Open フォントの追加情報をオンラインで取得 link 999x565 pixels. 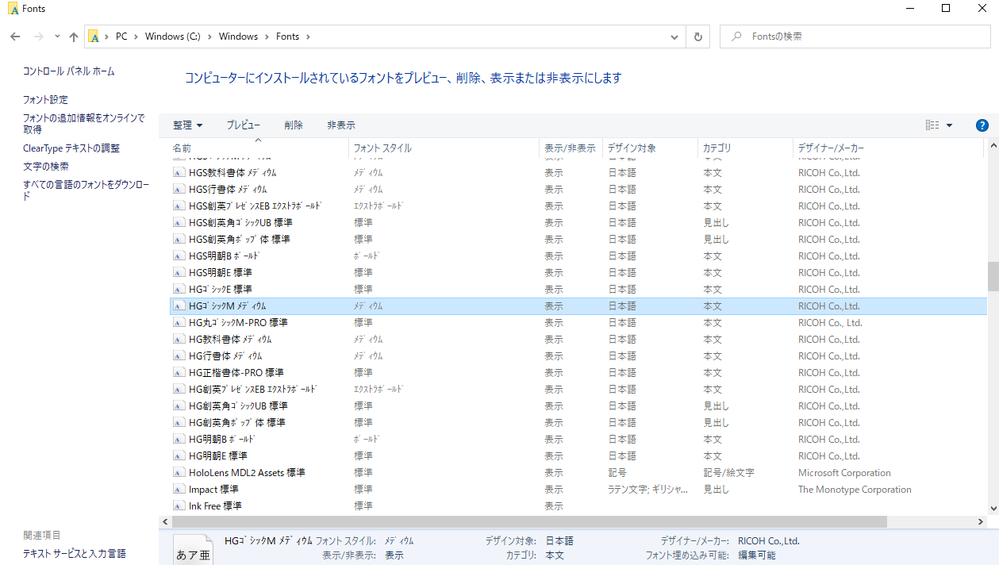[x=84, y=124]
